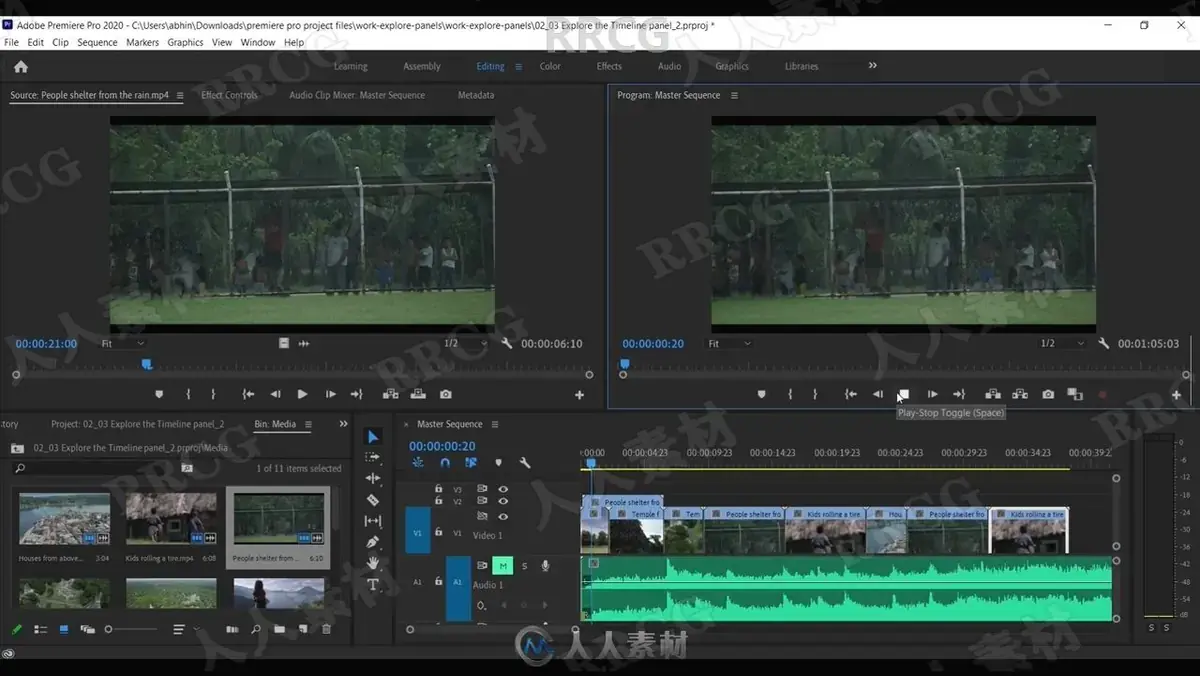Toggle lock on Audio 1 track
Screen dimensions: 1200x676
click(438, 579)
